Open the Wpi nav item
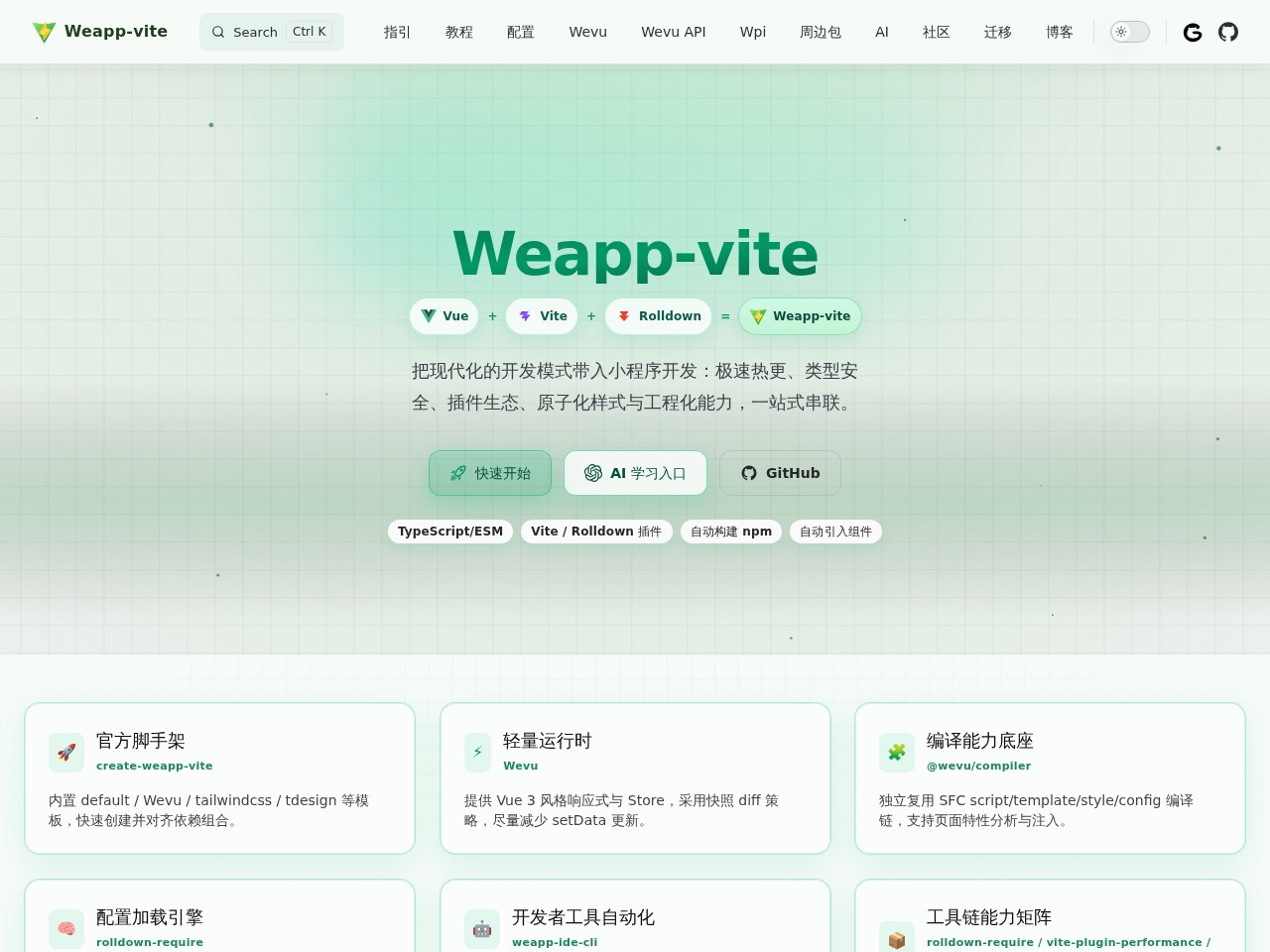This screenshot has height=952, width=1270. pos(753,32)
